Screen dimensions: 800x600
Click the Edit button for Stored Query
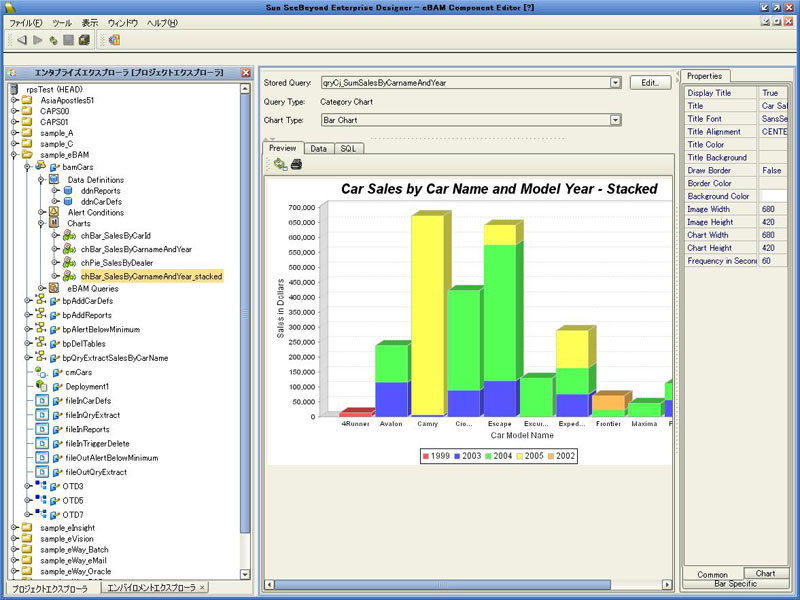click(x=650, y=83)
